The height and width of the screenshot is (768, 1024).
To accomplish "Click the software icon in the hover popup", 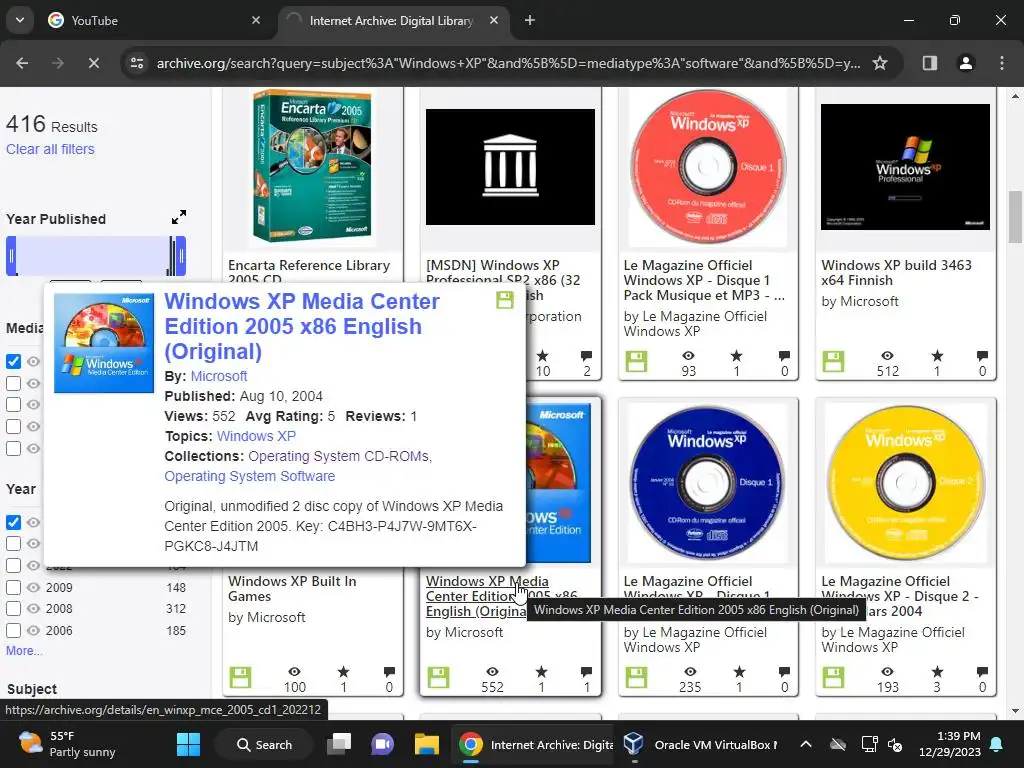I will click(505, 300).
